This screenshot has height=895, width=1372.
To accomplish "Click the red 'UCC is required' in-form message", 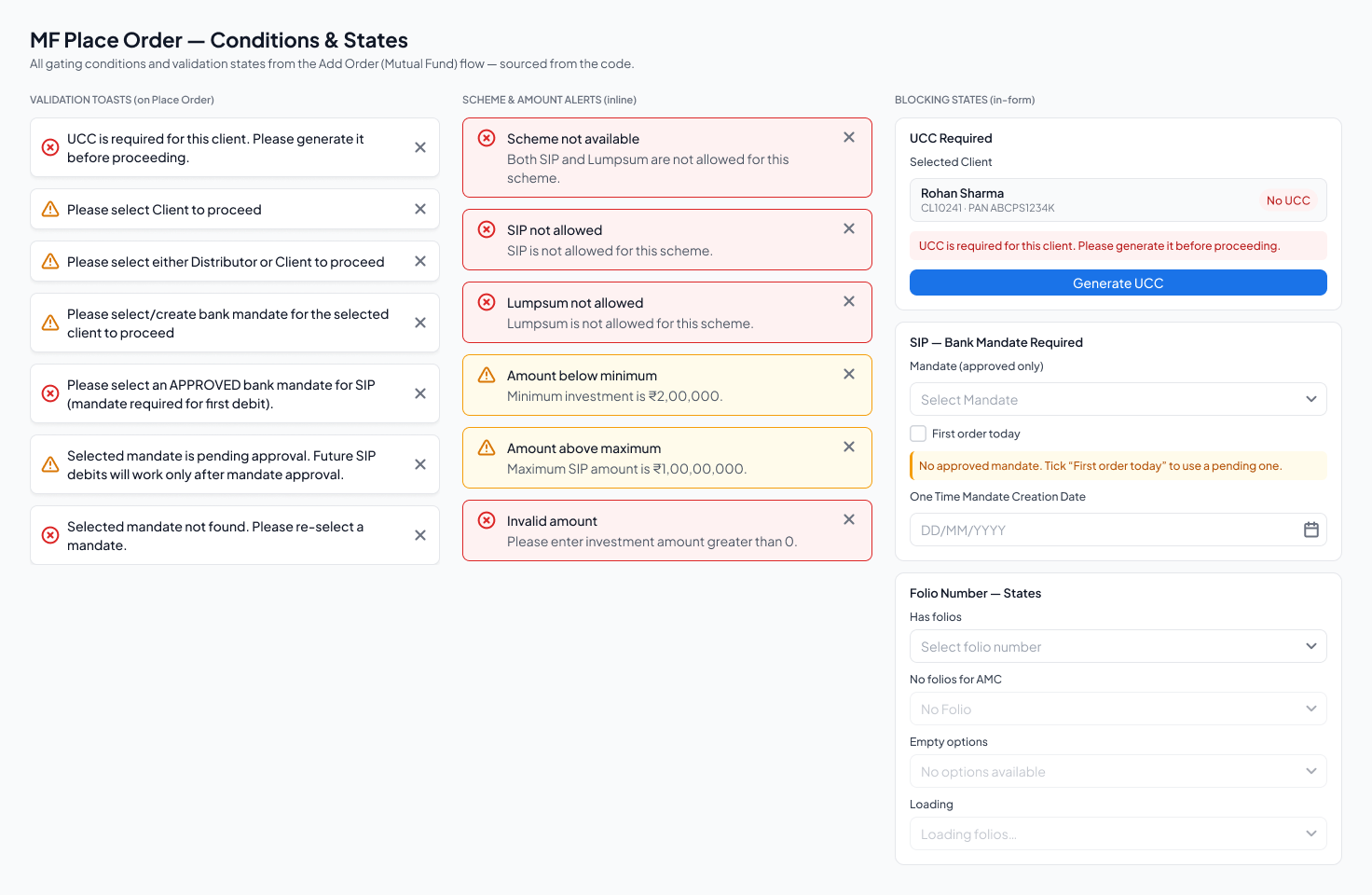I will [1118, 246].
